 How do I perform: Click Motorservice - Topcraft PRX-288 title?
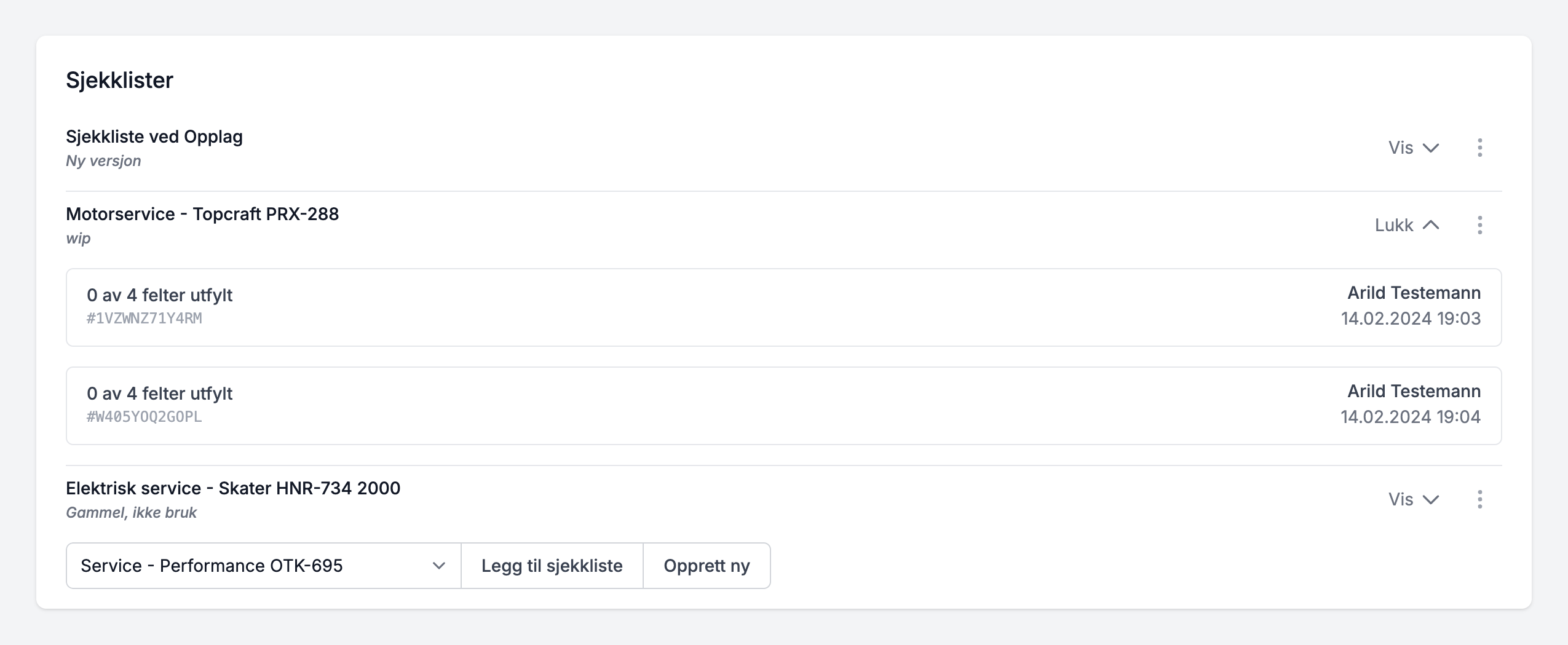[202, 214]
